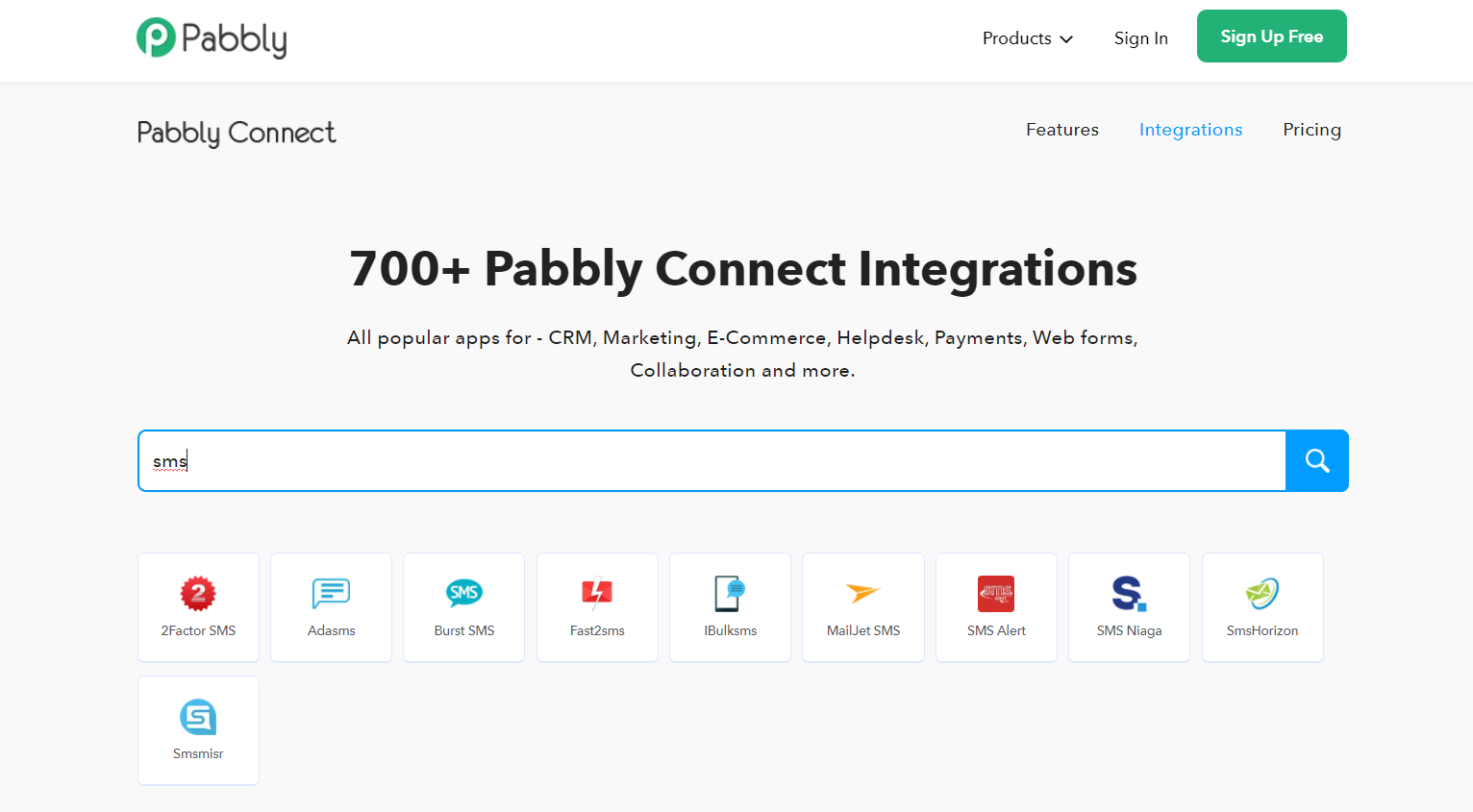Open the SmsHorizon envelope icon
Image resolution: width=1473 pixels, height=812 pixels.
[1262, 593]
